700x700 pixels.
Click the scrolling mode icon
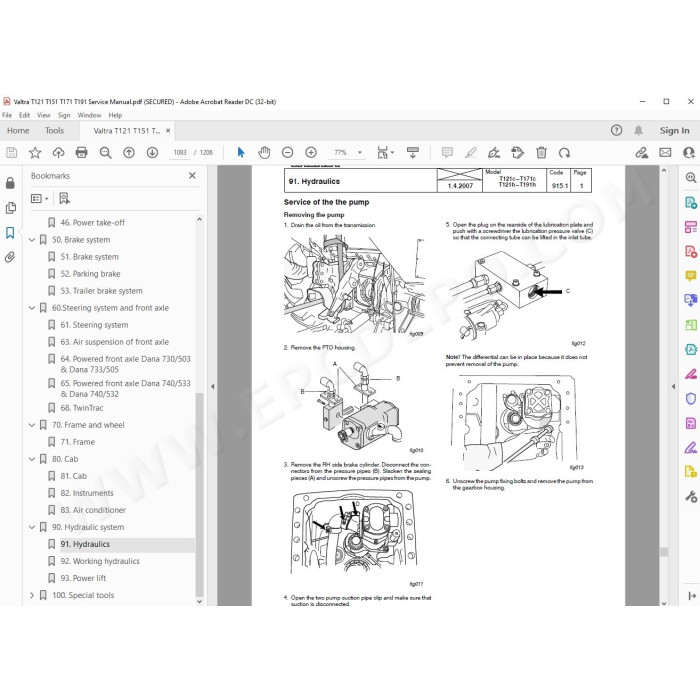point(413,153)
